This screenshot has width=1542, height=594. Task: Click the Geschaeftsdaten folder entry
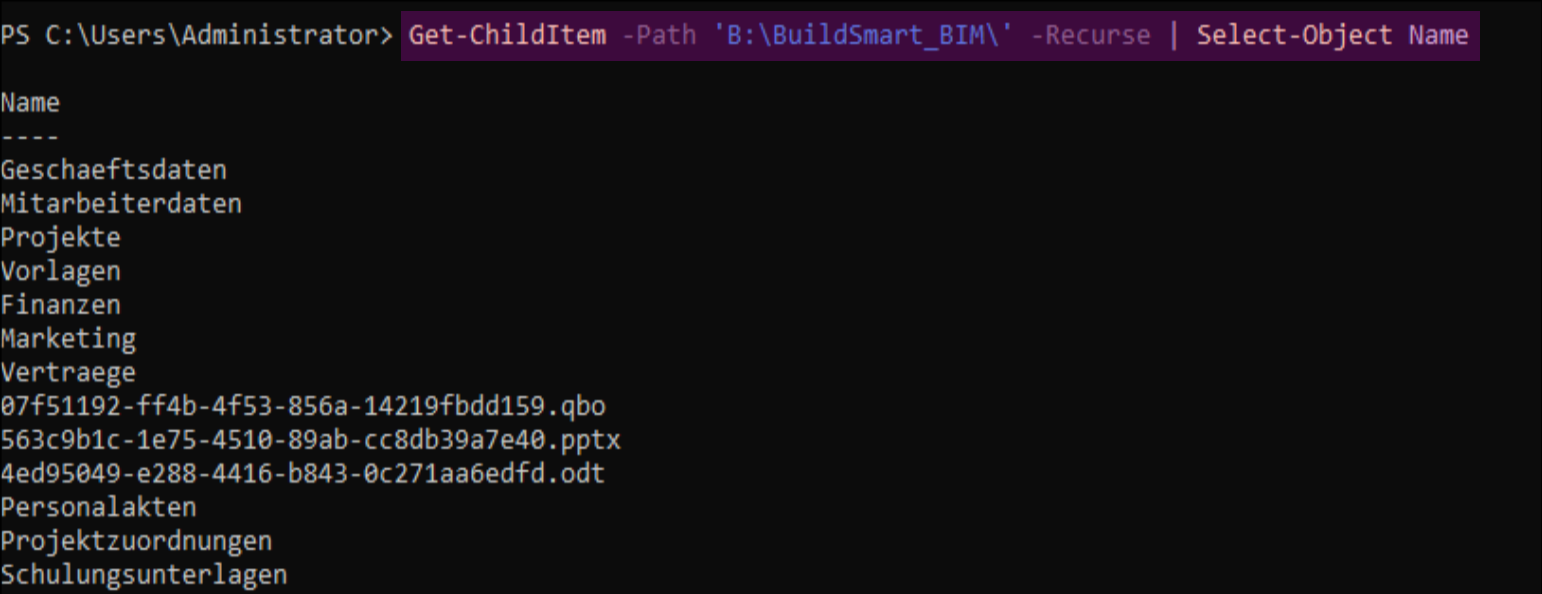point(113,170)
